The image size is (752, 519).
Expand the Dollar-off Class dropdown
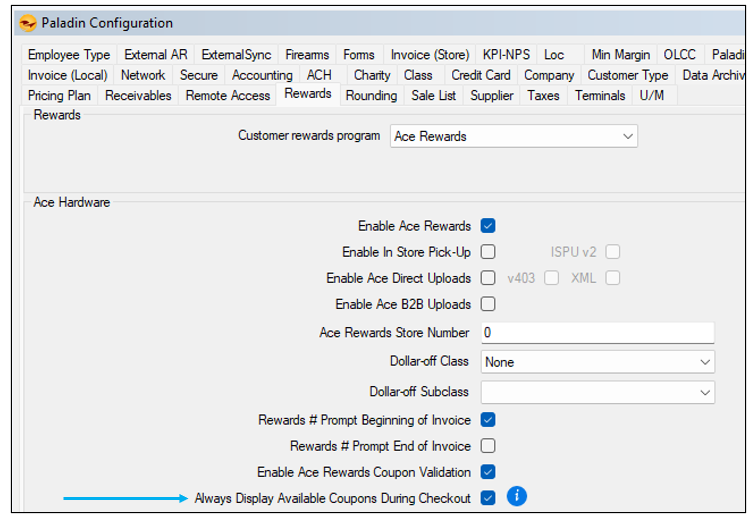[597, 362]
